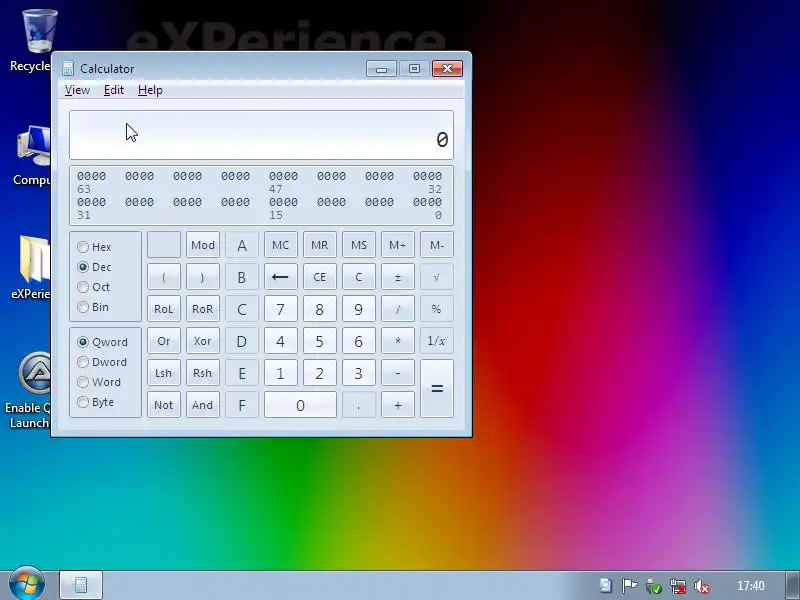The width and height of the screenshot is (800, 600).
Task: Store value with MS
Action: click(359, 245)
